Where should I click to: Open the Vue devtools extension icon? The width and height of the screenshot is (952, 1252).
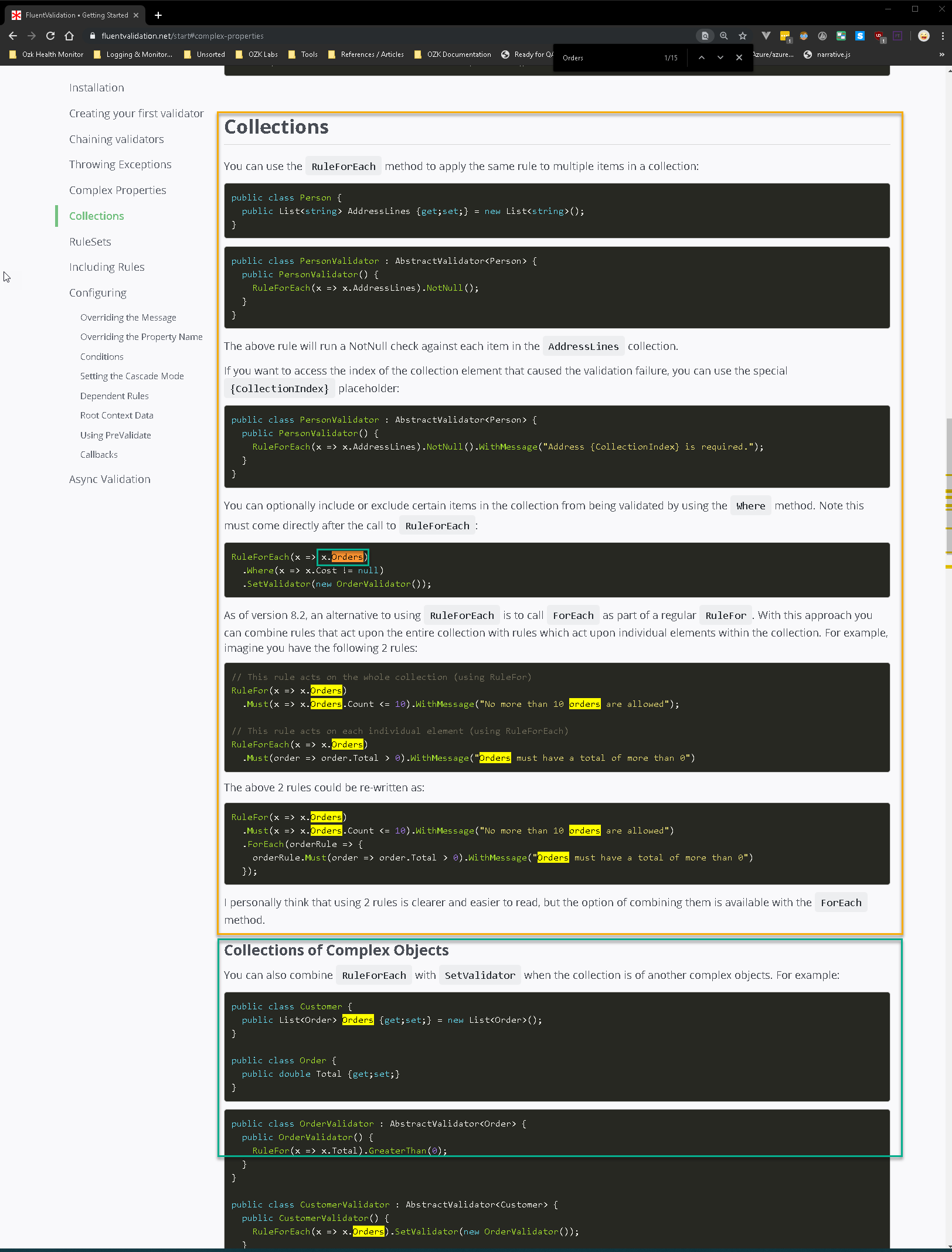tap(766, 36)
